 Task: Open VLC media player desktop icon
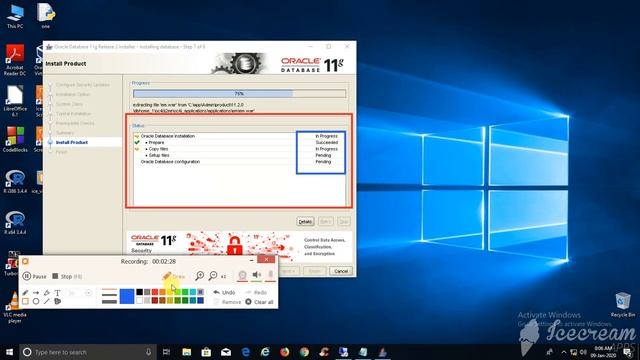pyautogui.click(x=15, y=308)
